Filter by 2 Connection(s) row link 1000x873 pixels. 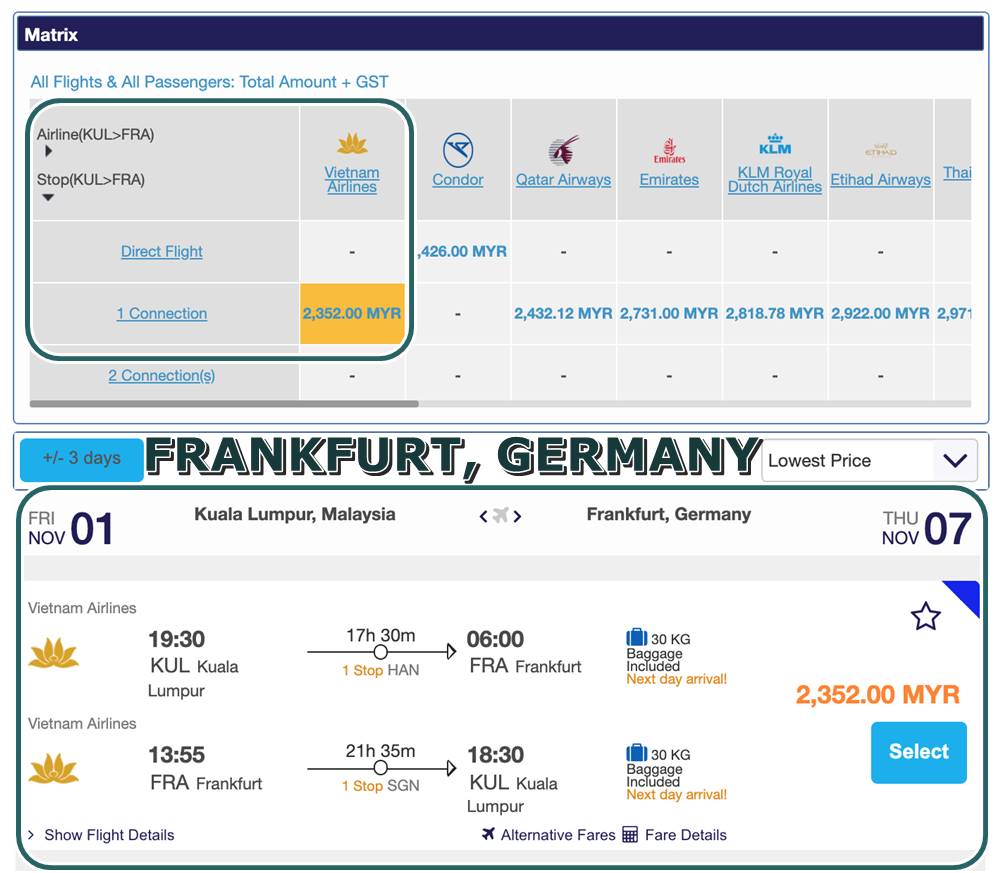pos(162,376)
